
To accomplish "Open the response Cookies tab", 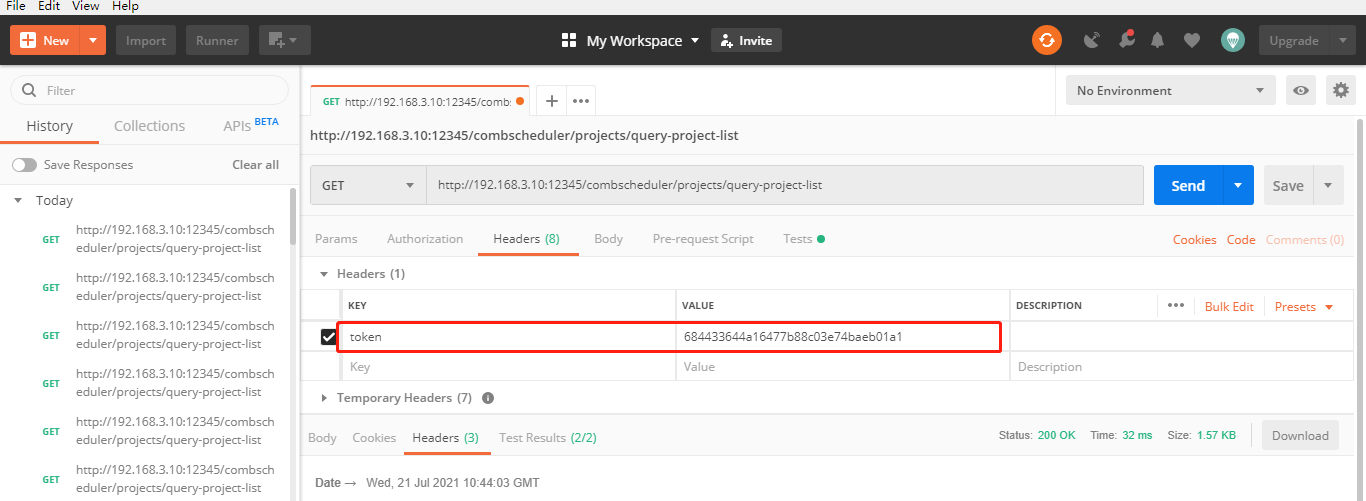I will coord(374,438).
